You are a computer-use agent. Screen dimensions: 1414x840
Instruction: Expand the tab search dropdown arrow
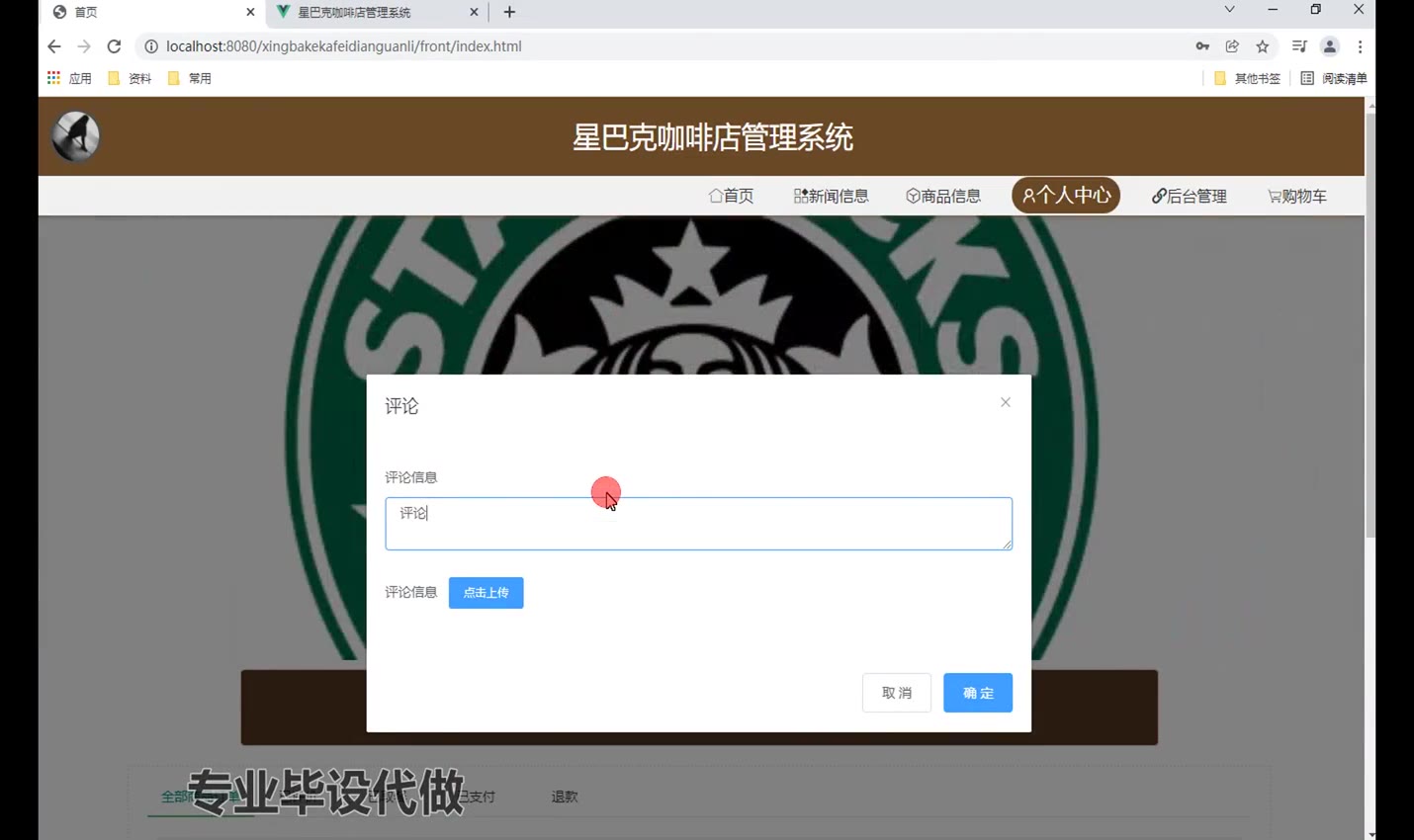click(1229, 10)
